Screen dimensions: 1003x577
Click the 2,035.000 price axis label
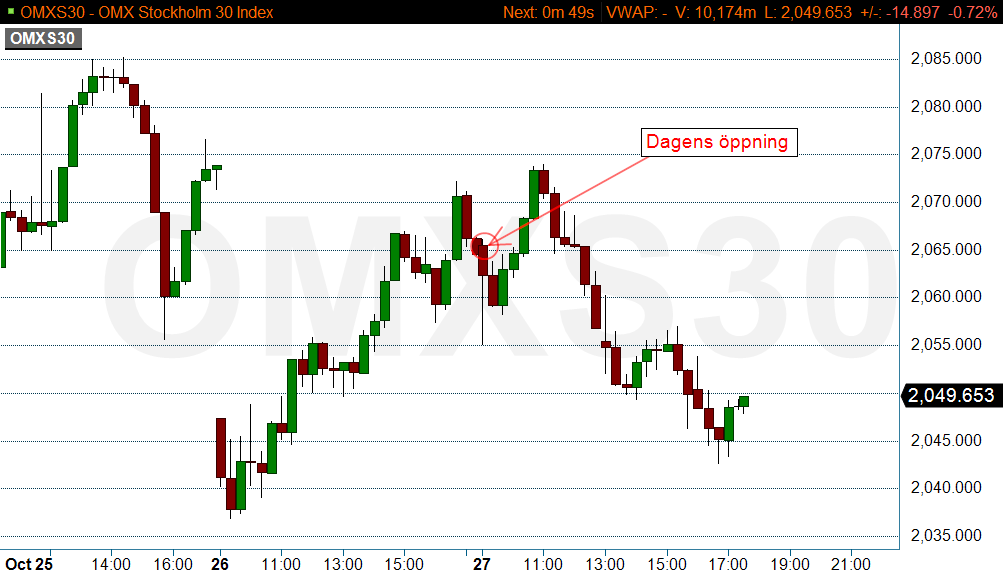coord(946,535)
